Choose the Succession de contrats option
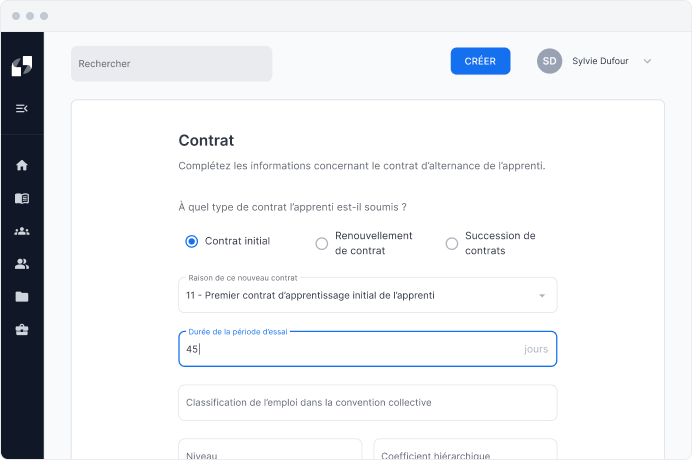This screenshot has height=460, width=692. [x=452, y=243]
